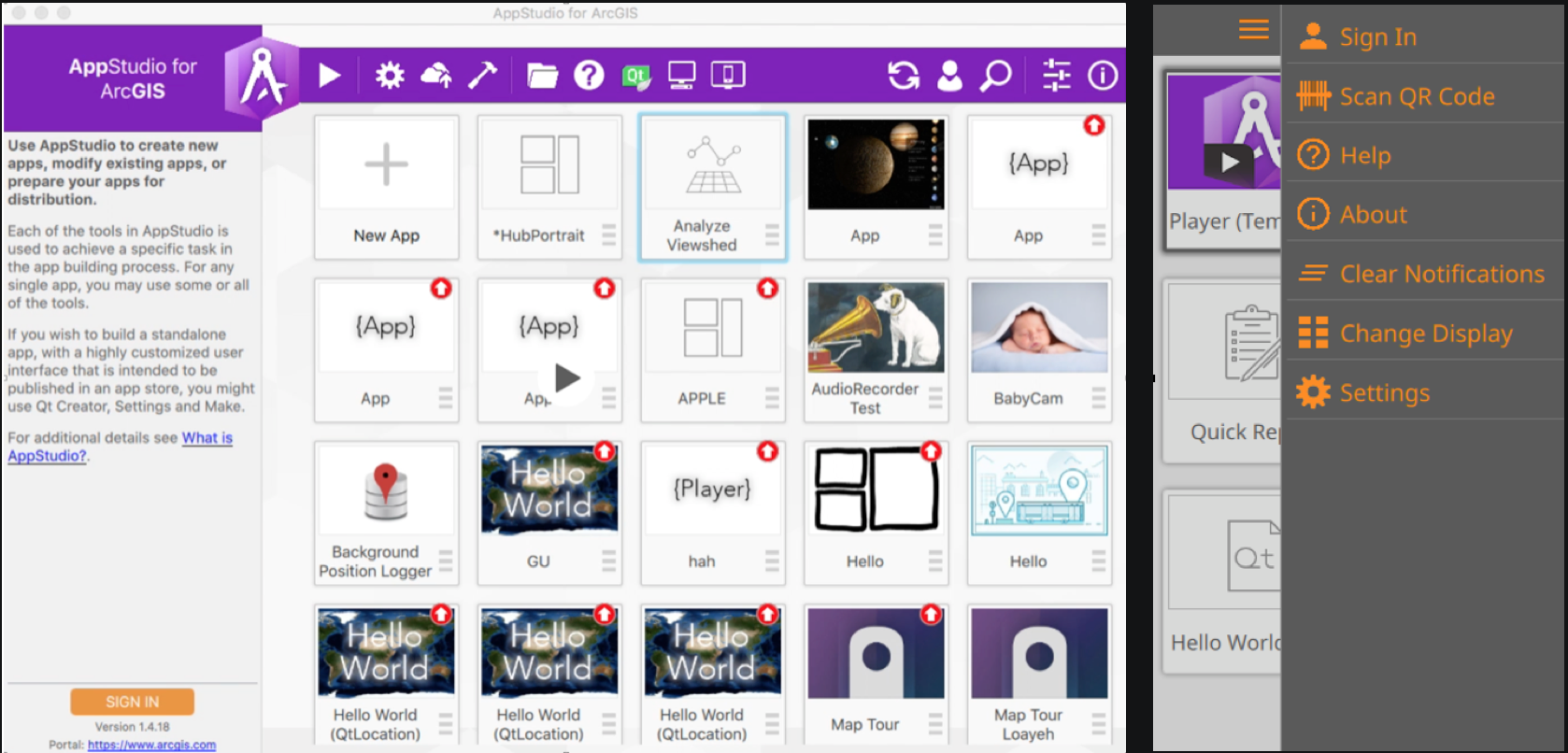The width and height of the screenshot is (1568, 753).
Task: Select Sign In in the Player menu
Action: point(1425,36)
